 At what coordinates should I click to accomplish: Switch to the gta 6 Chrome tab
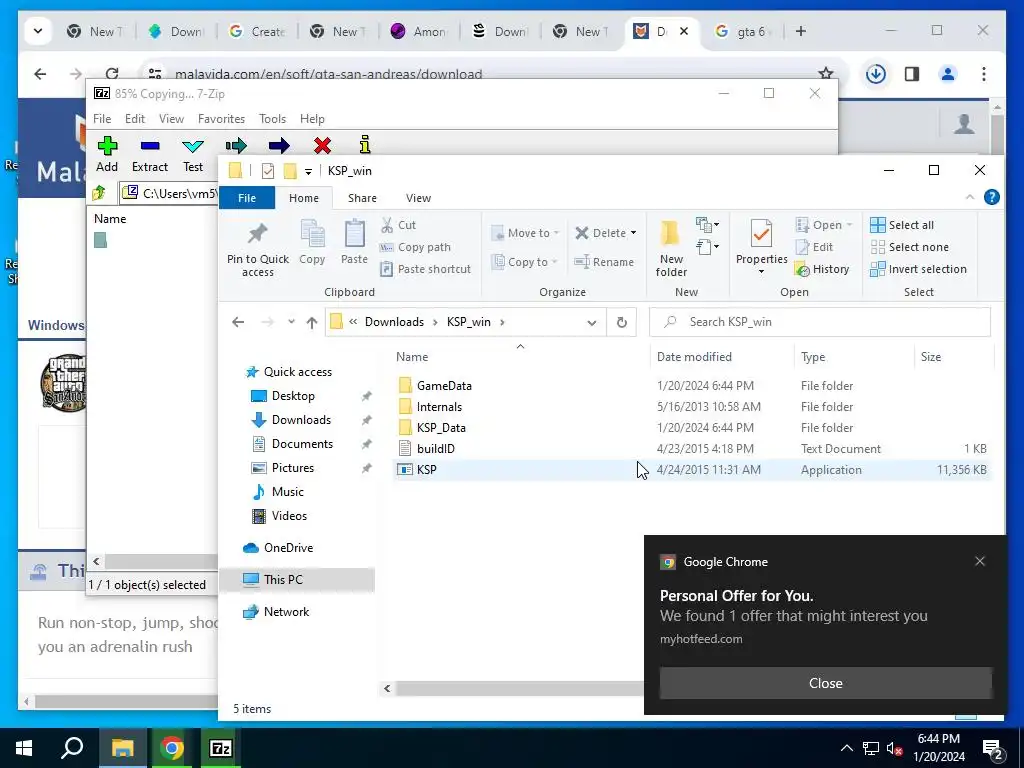tap(743, 31)
